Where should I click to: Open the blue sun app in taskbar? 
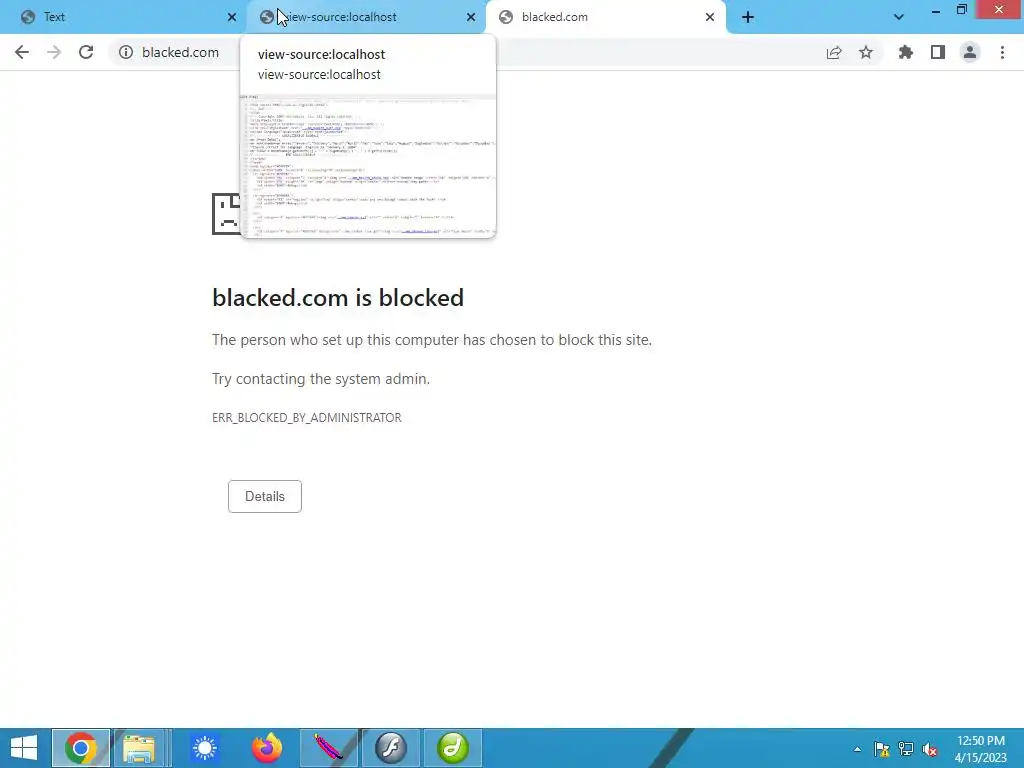pyautogui.click(x=204, y=748)
